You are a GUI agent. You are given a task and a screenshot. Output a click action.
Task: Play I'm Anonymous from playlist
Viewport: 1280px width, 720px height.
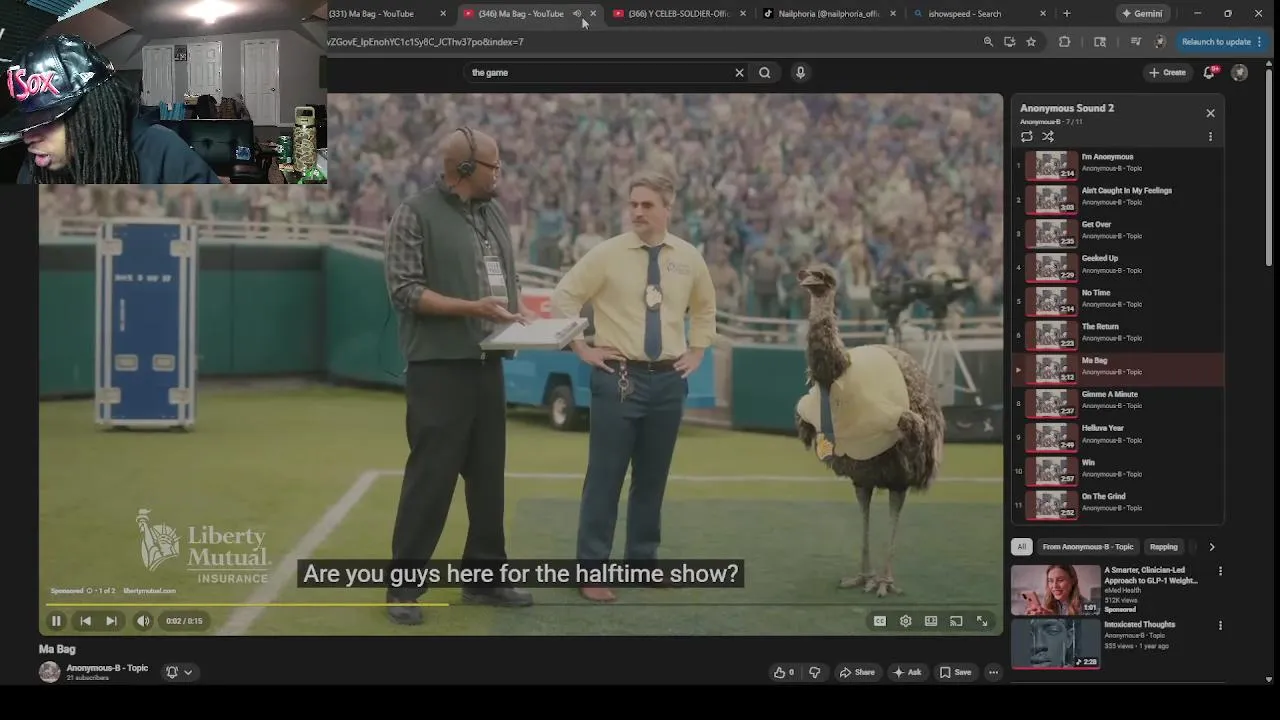[1118, 165]
